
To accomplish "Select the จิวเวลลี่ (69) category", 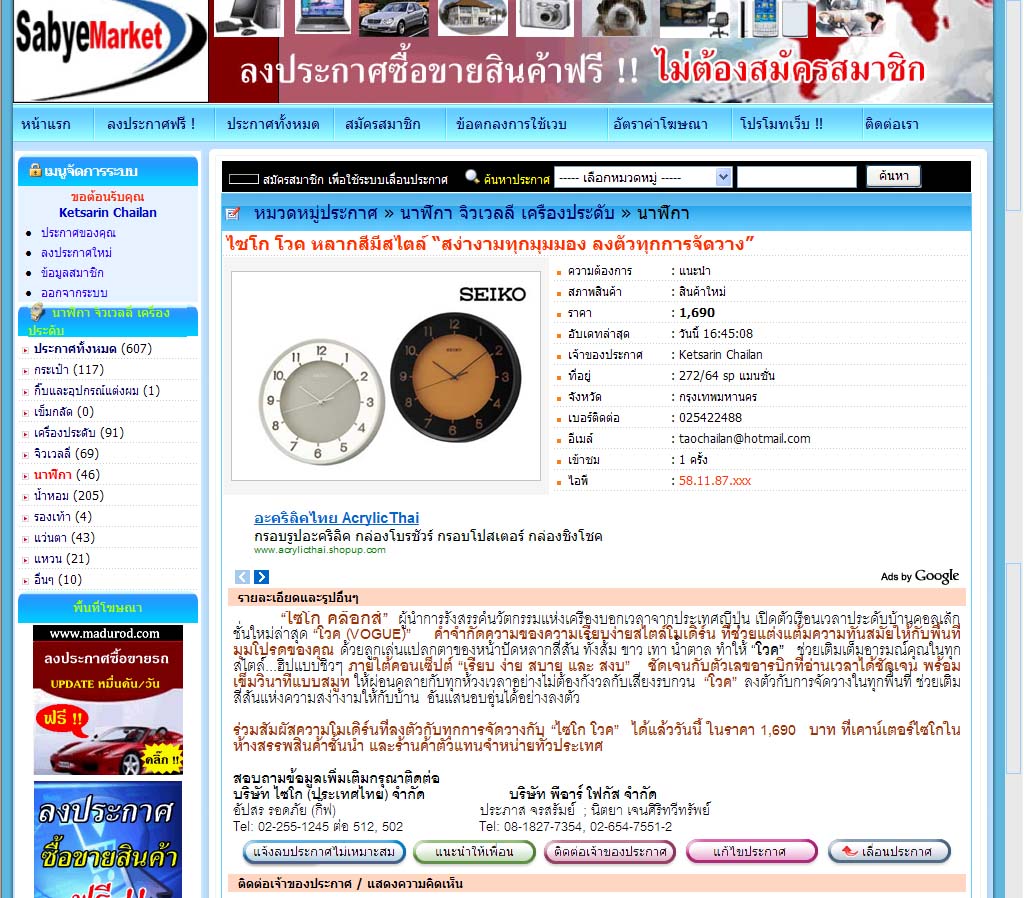I will pyautogui.click(x=67, y=453).
